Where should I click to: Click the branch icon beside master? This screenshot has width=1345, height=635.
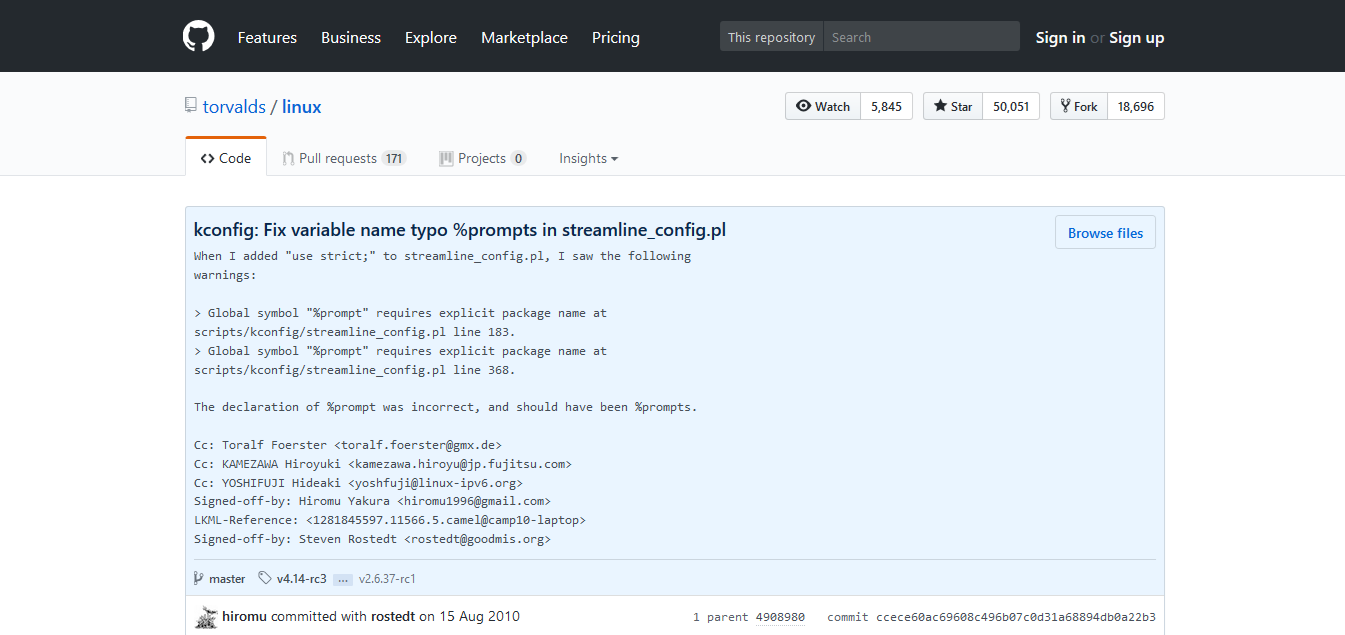(199, 578)
